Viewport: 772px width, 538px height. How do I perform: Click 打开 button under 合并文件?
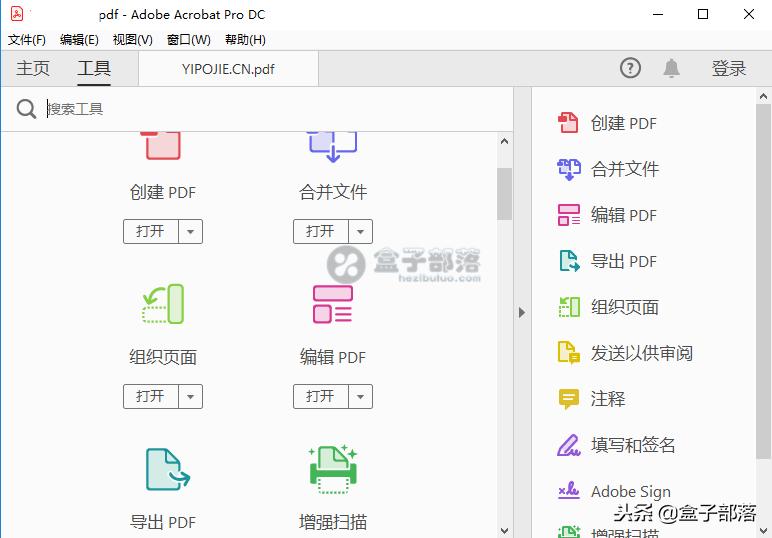[x=321, y=231]
